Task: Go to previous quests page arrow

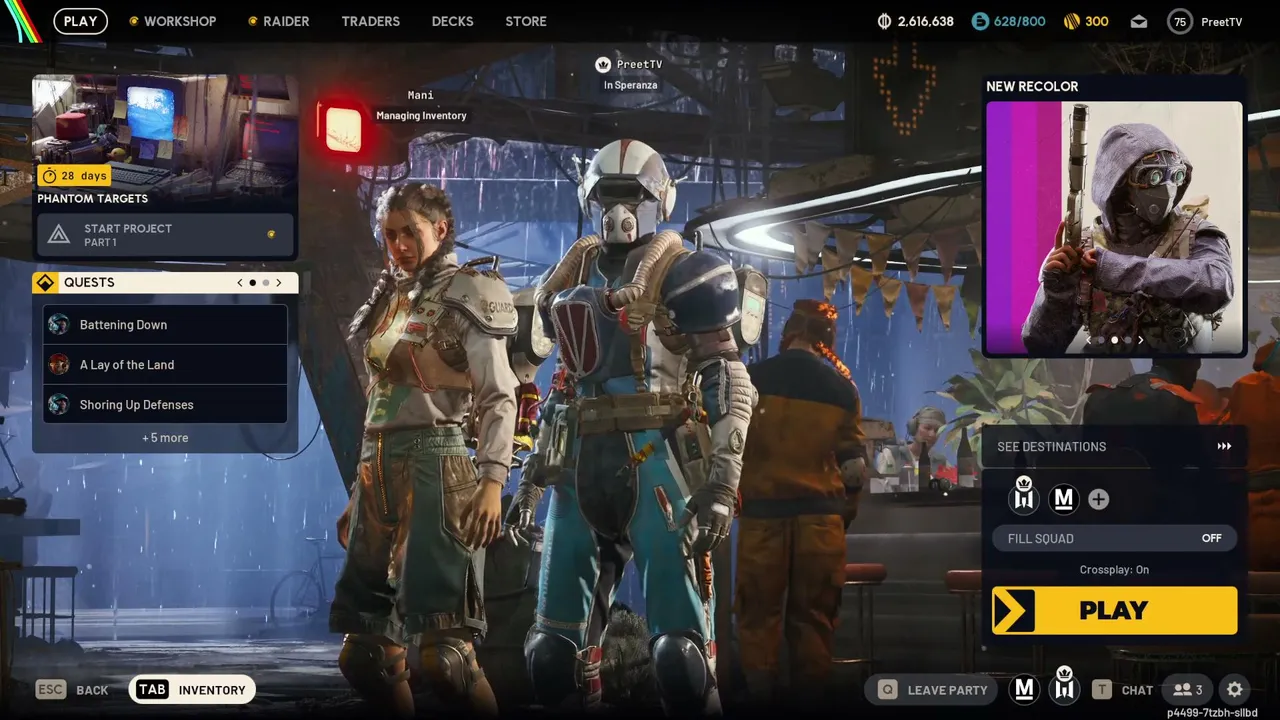Action: (x=240, y=283)
